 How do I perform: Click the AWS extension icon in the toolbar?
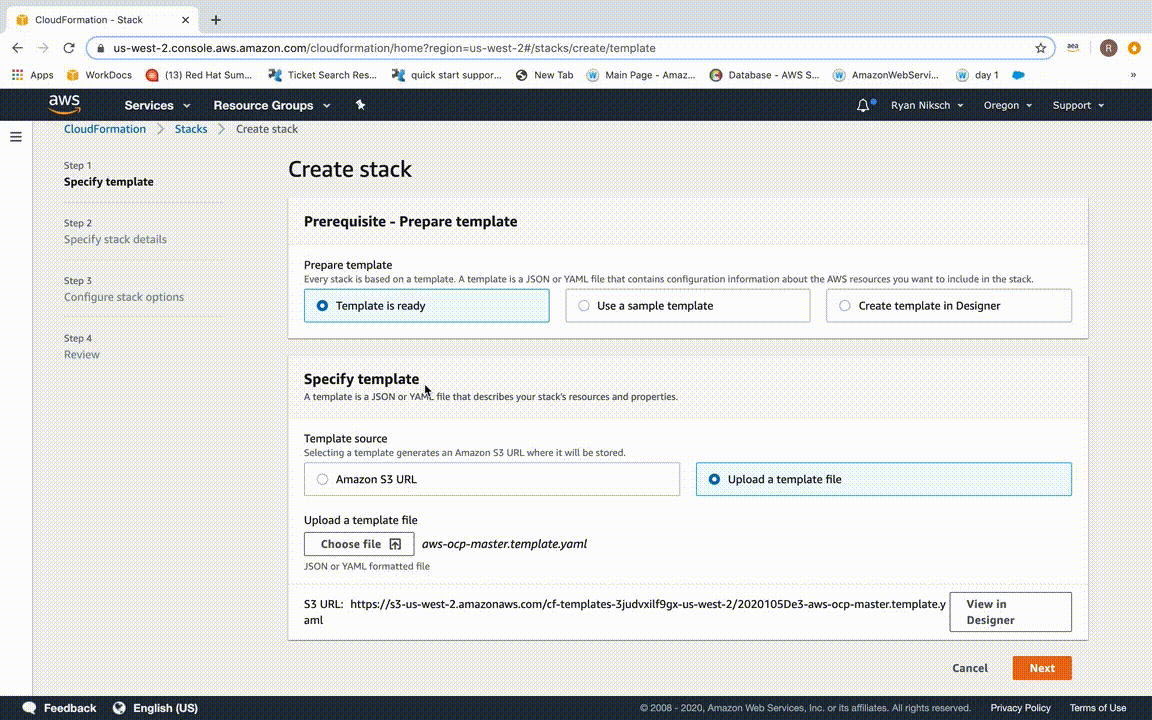click(x=1073, y=48)
